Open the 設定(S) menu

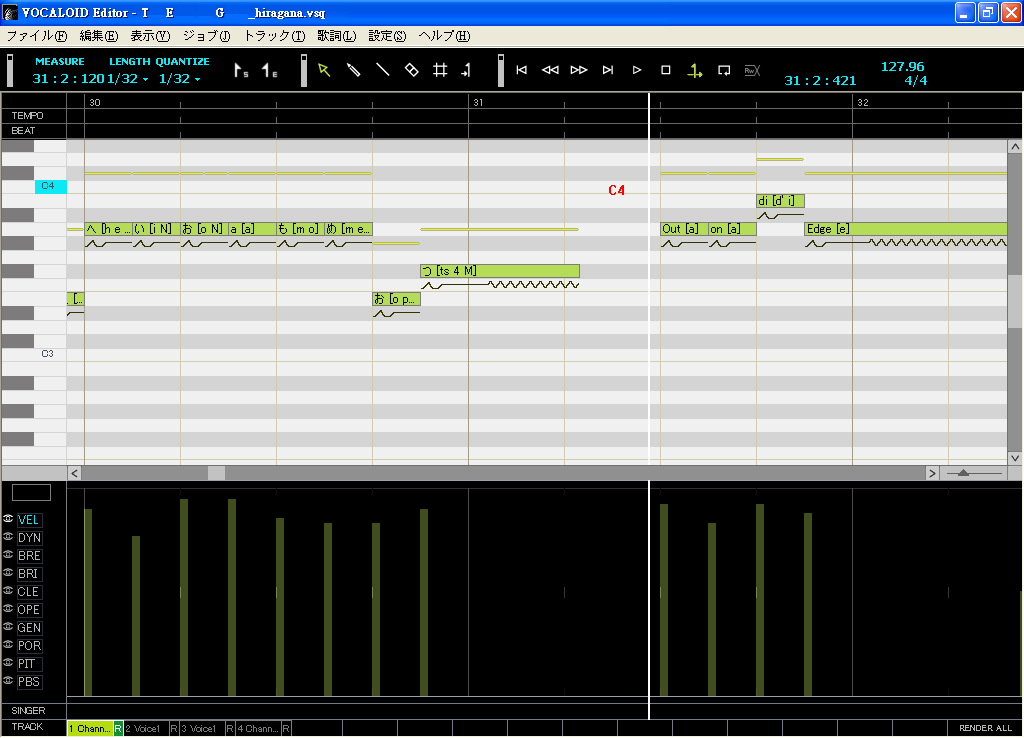pos(387,36)
